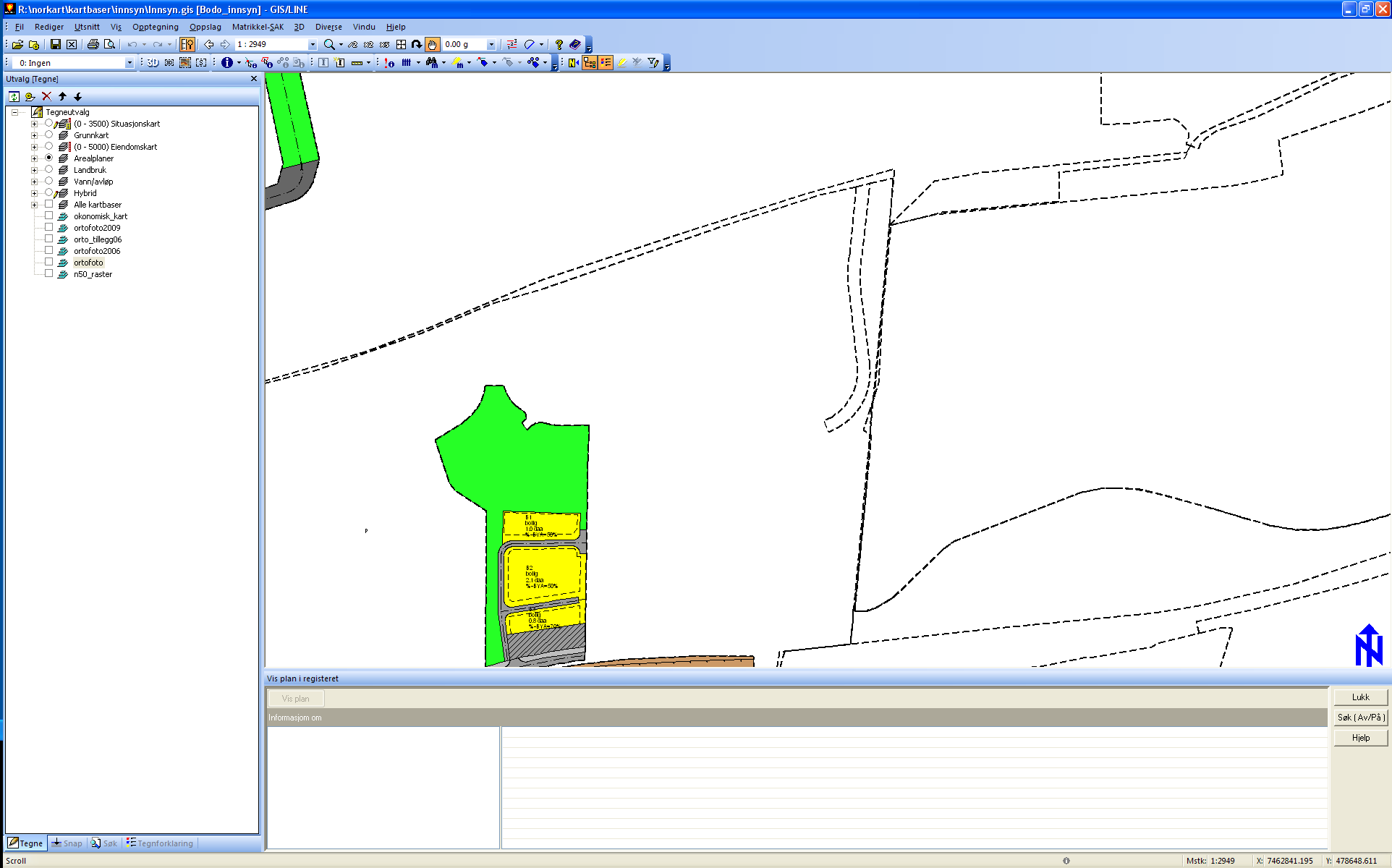Open the scale 1:2949 dropdown
This screenshot has height=868, width=1392.
313,45
